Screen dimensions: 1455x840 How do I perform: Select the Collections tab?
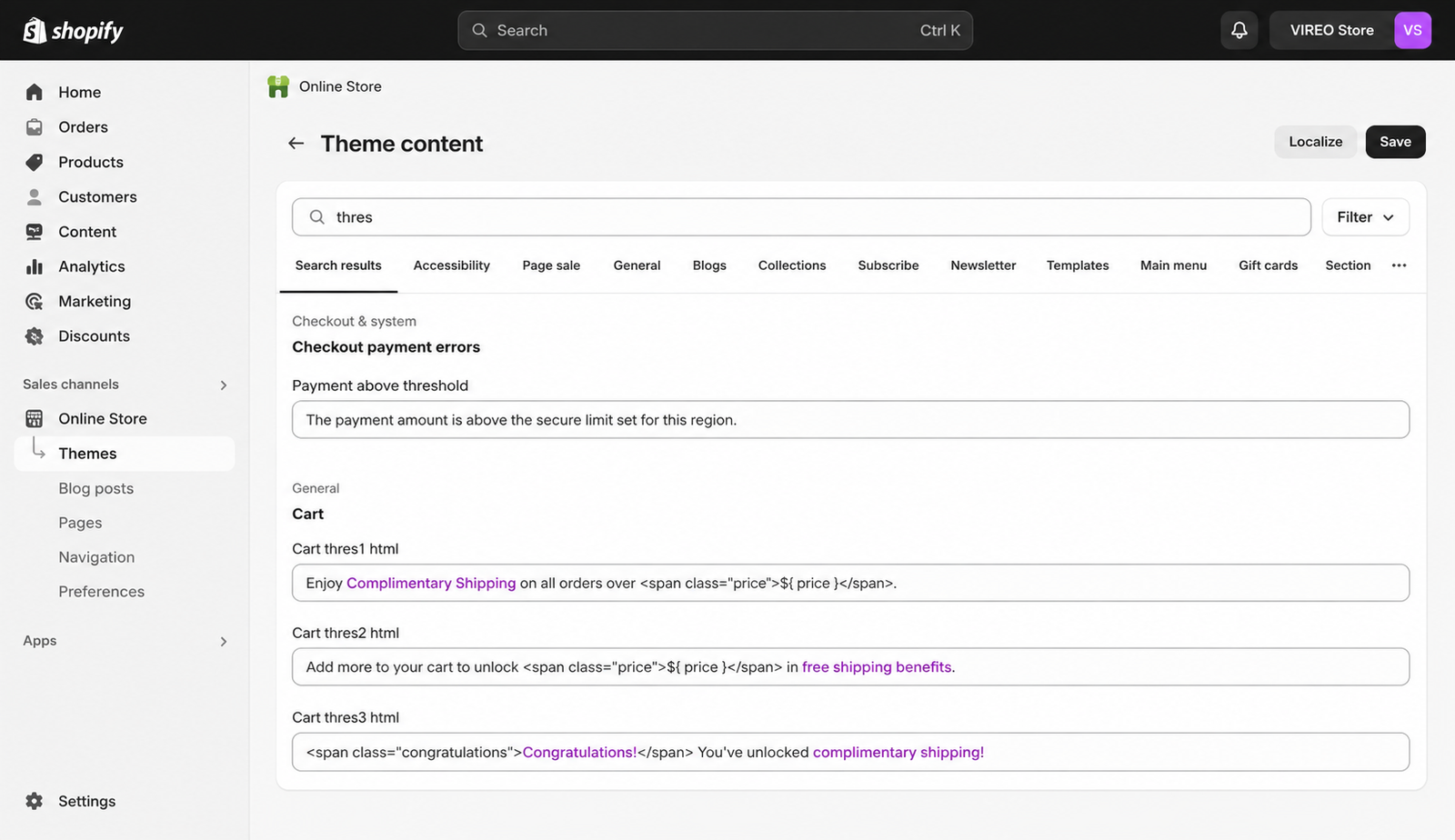coord(792,265)
